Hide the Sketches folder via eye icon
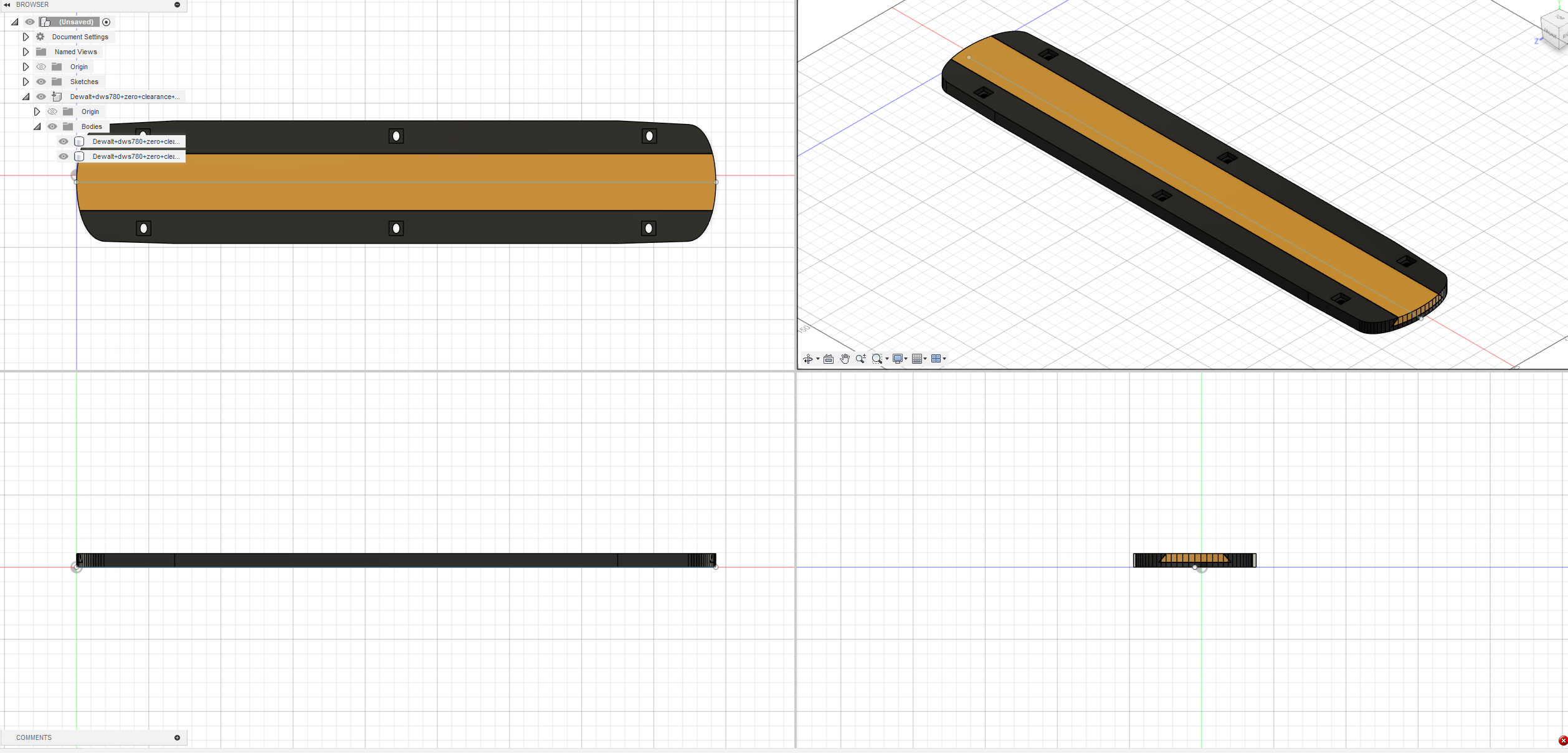1568x753 pixels. click(x=41, y=82)
